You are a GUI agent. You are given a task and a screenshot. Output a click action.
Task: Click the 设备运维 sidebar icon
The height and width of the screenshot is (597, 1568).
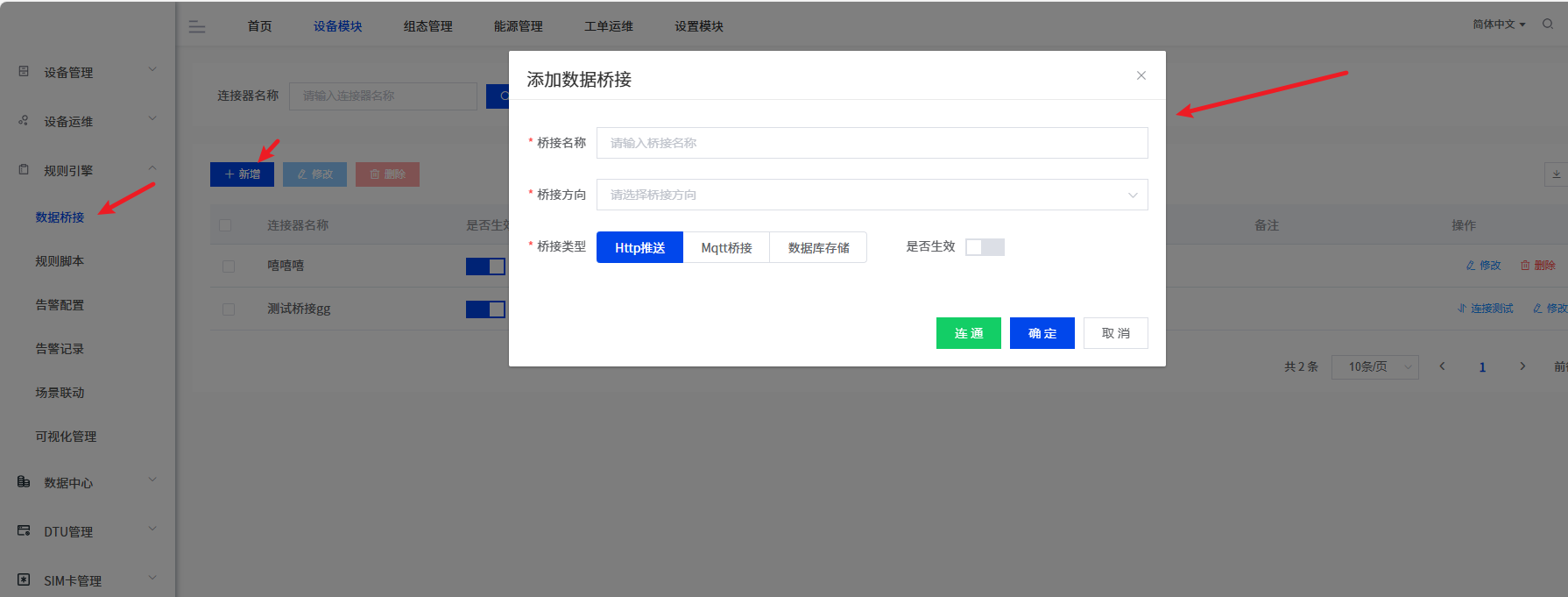[x=24, y=121]
